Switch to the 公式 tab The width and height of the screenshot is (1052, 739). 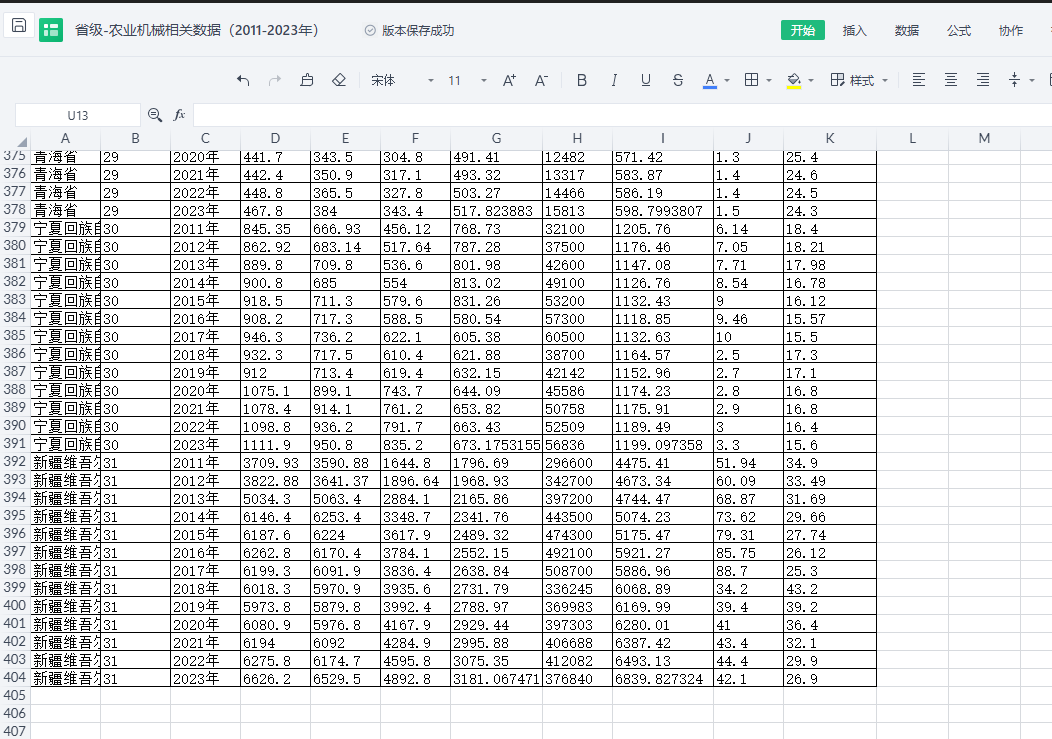[x=959, y=30]
